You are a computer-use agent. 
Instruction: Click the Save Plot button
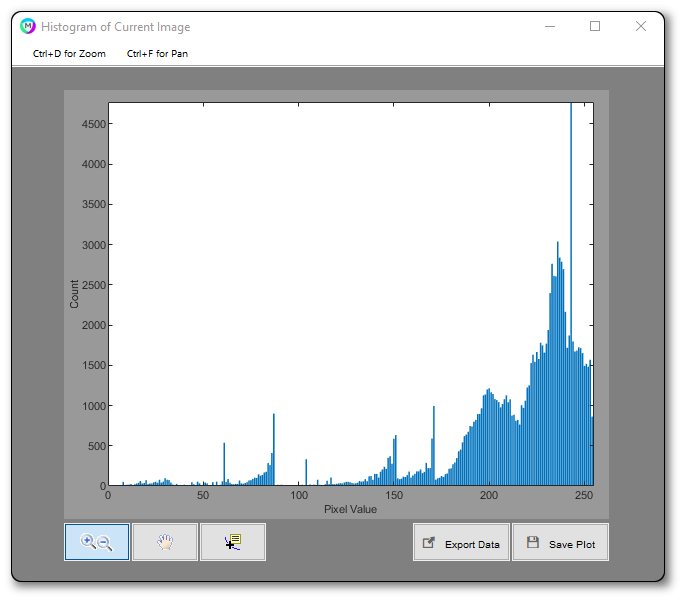tap(561, 542)
